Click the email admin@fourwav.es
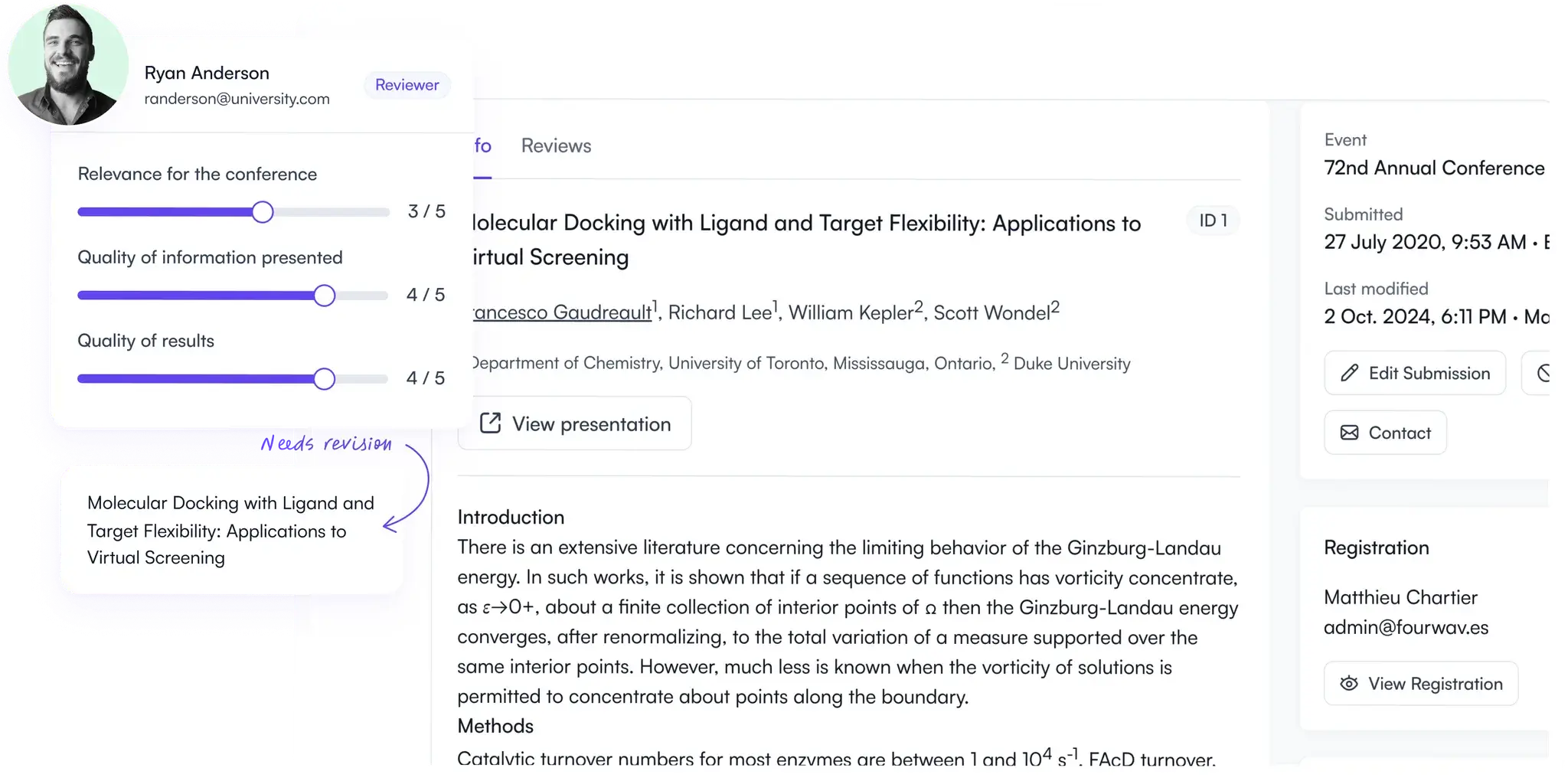1568x781 pixels. [1406, 626]
